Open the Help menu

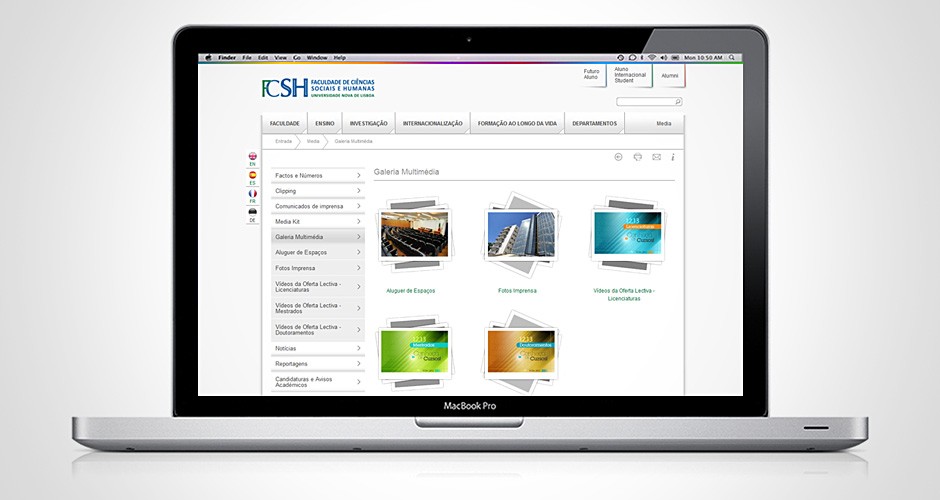(340, 58)
